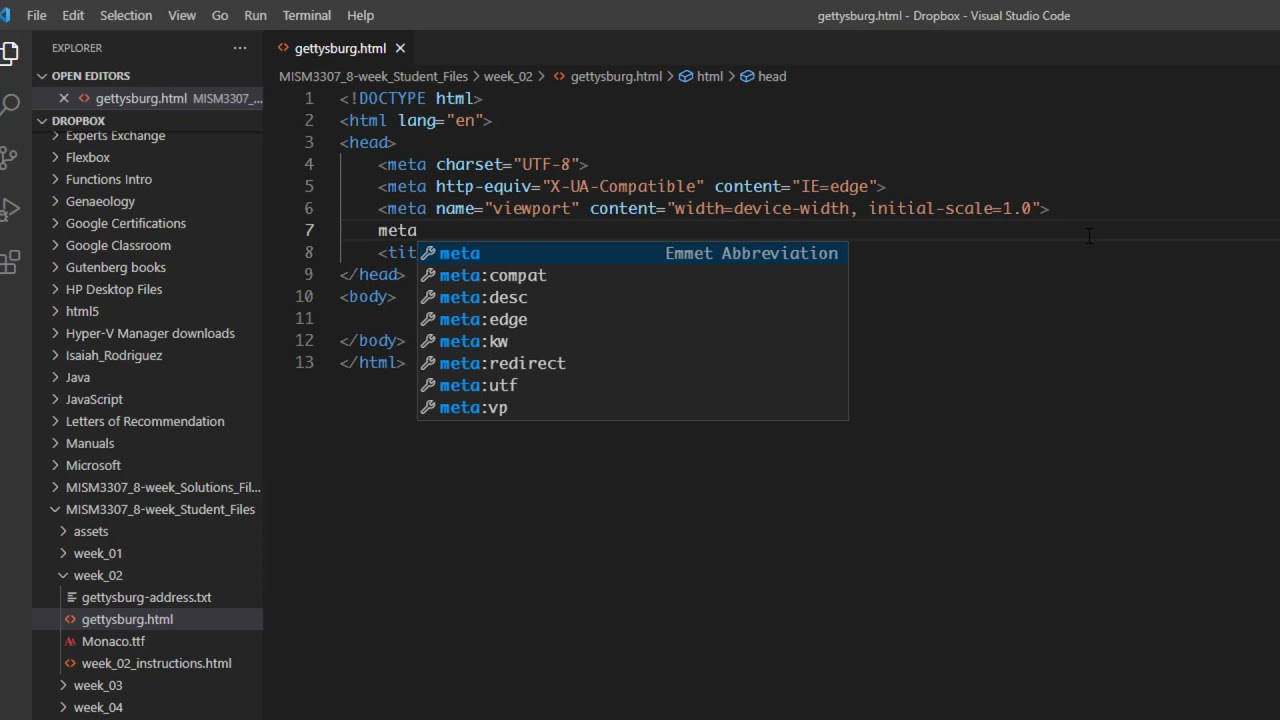Select meta:vp Emmet suggestion
The image size is (1280, 720).
(473, 407)
